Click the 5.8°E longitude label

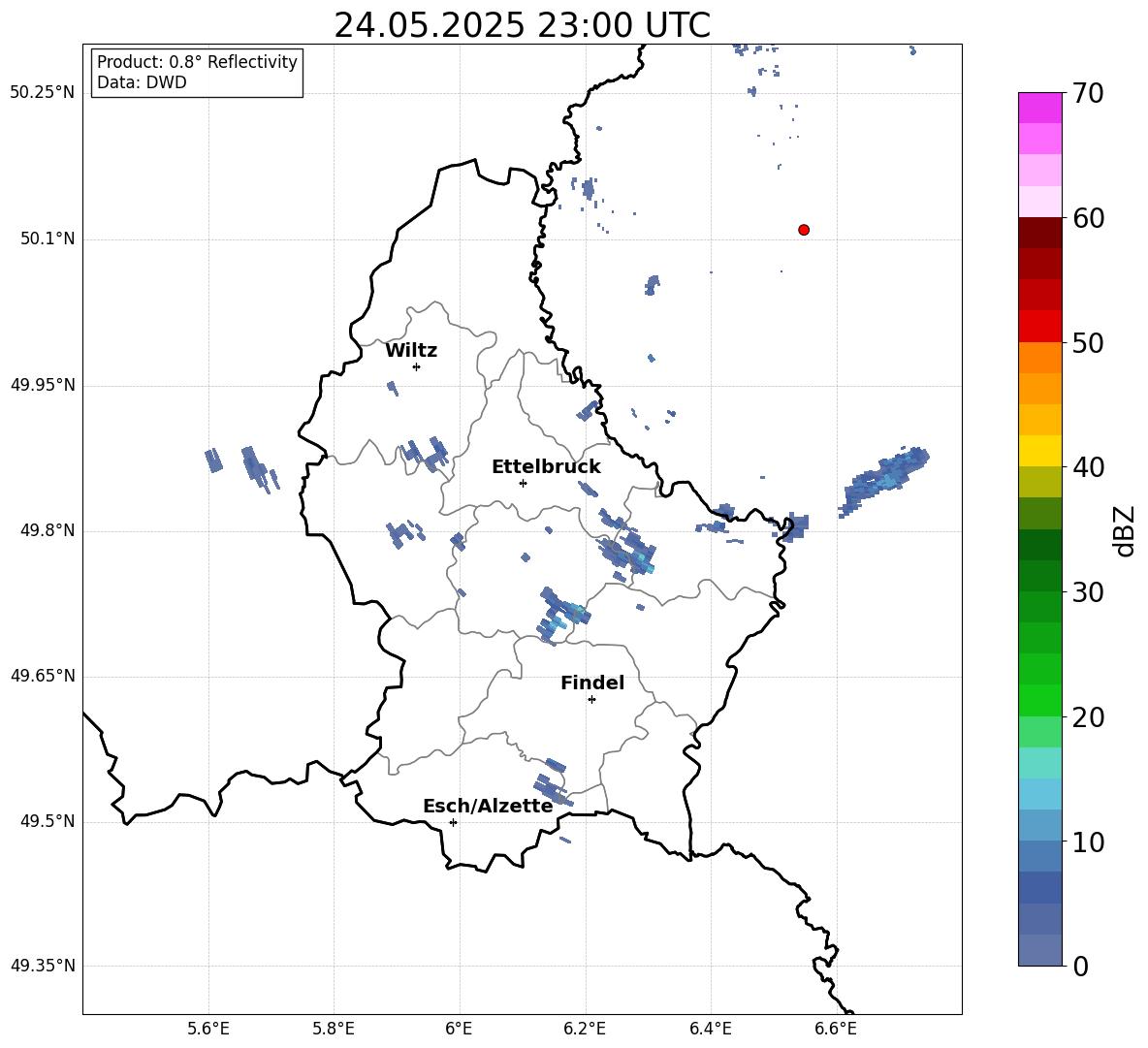pyautogui.click(x=334, y=1029)
